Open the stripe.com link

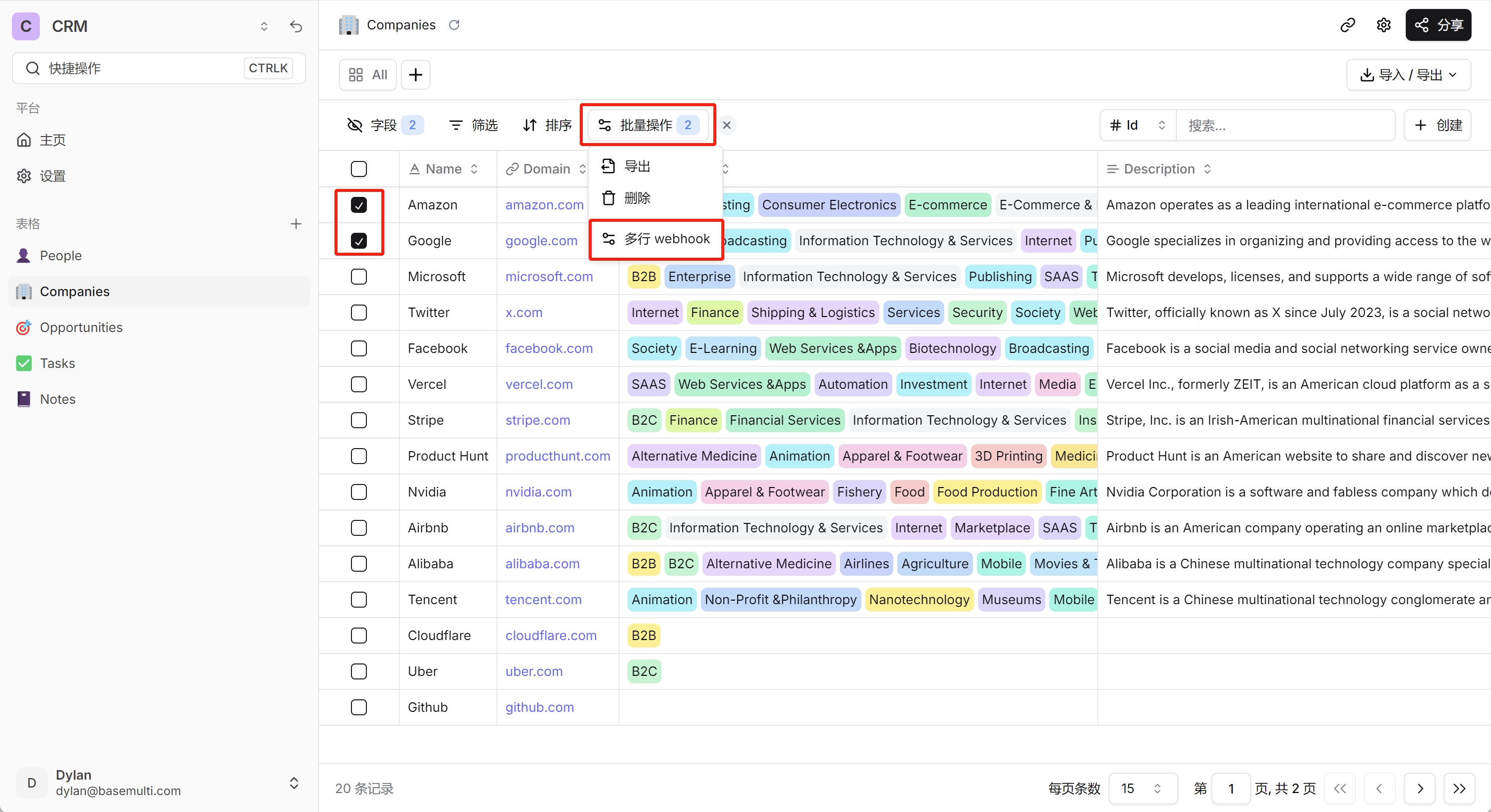(538, 420)
